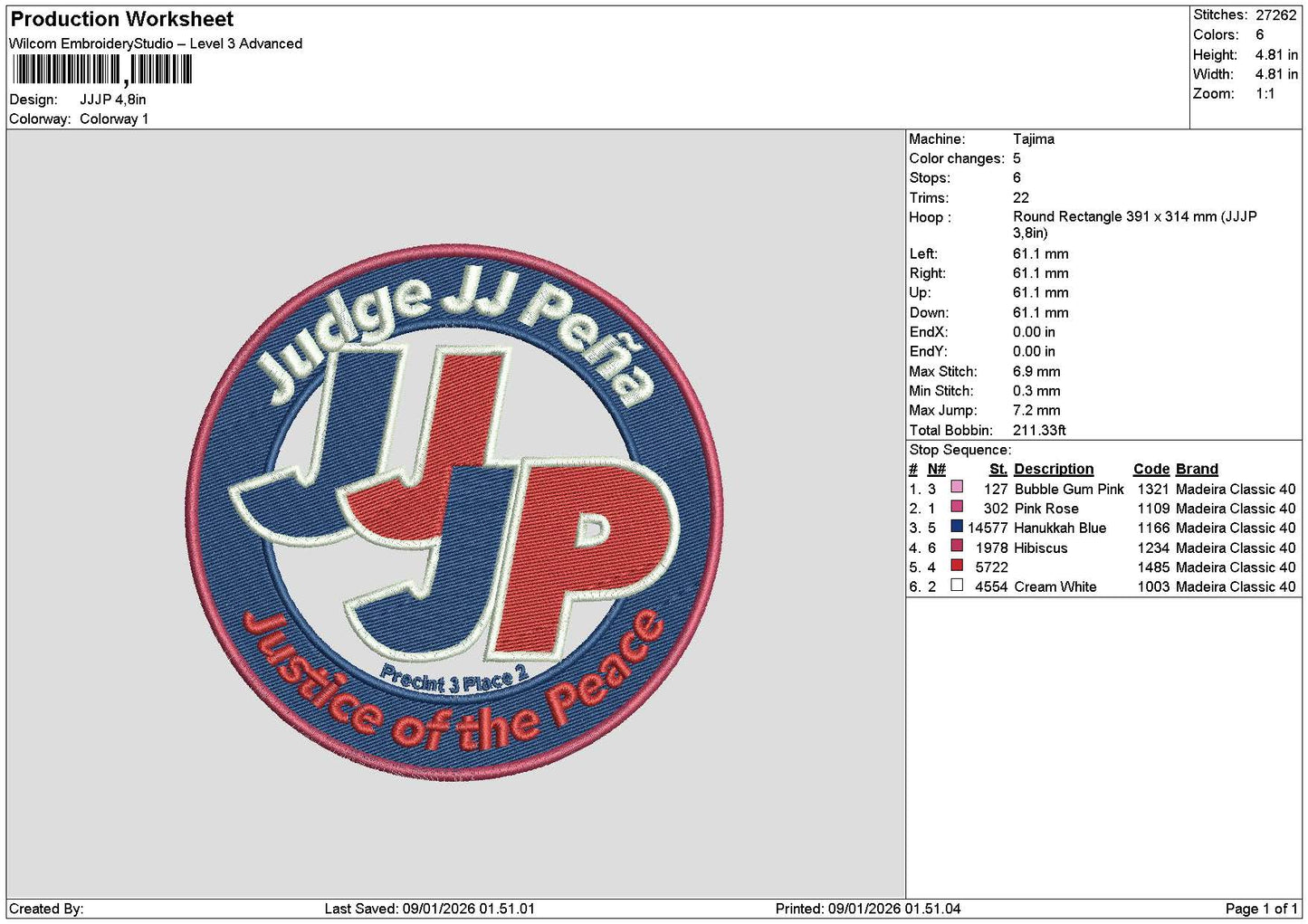Click the Left value 61.1 mm

coord(1041,253)
